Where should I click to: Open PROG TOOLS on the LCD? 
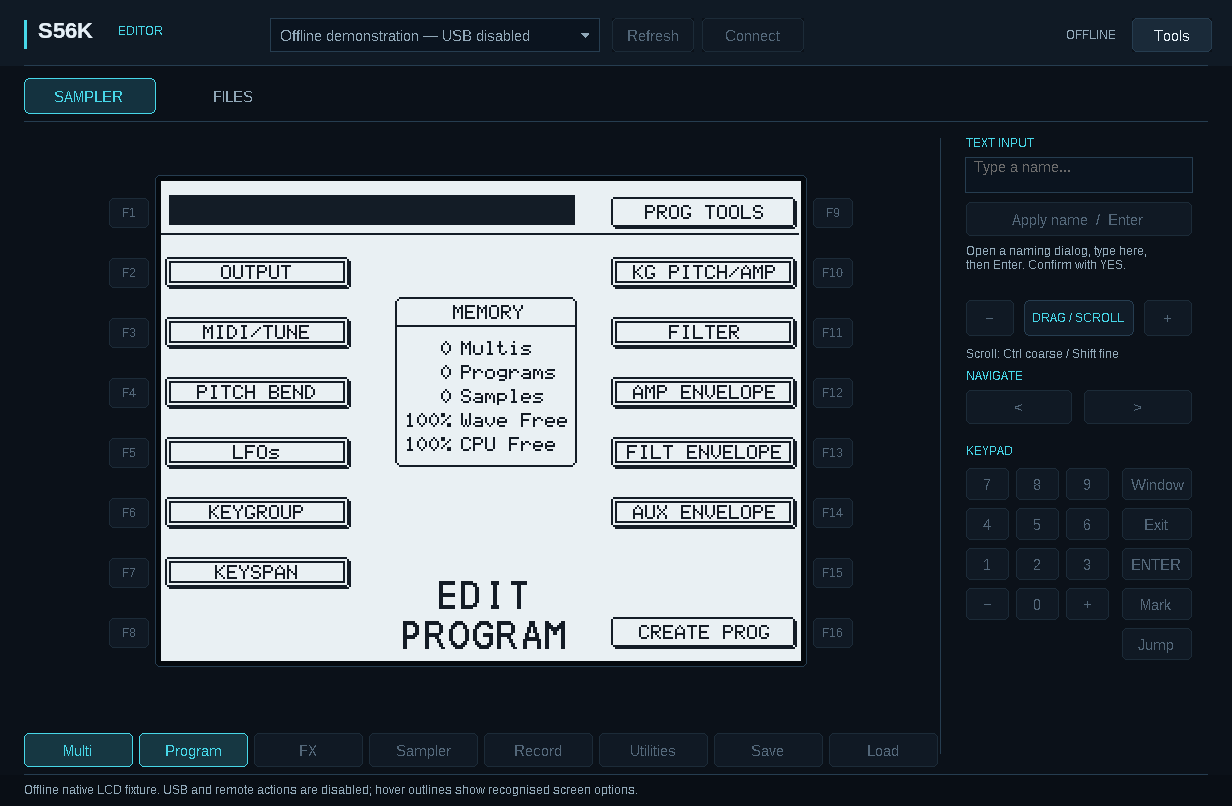pyautogui.click(x=704, y=212)
